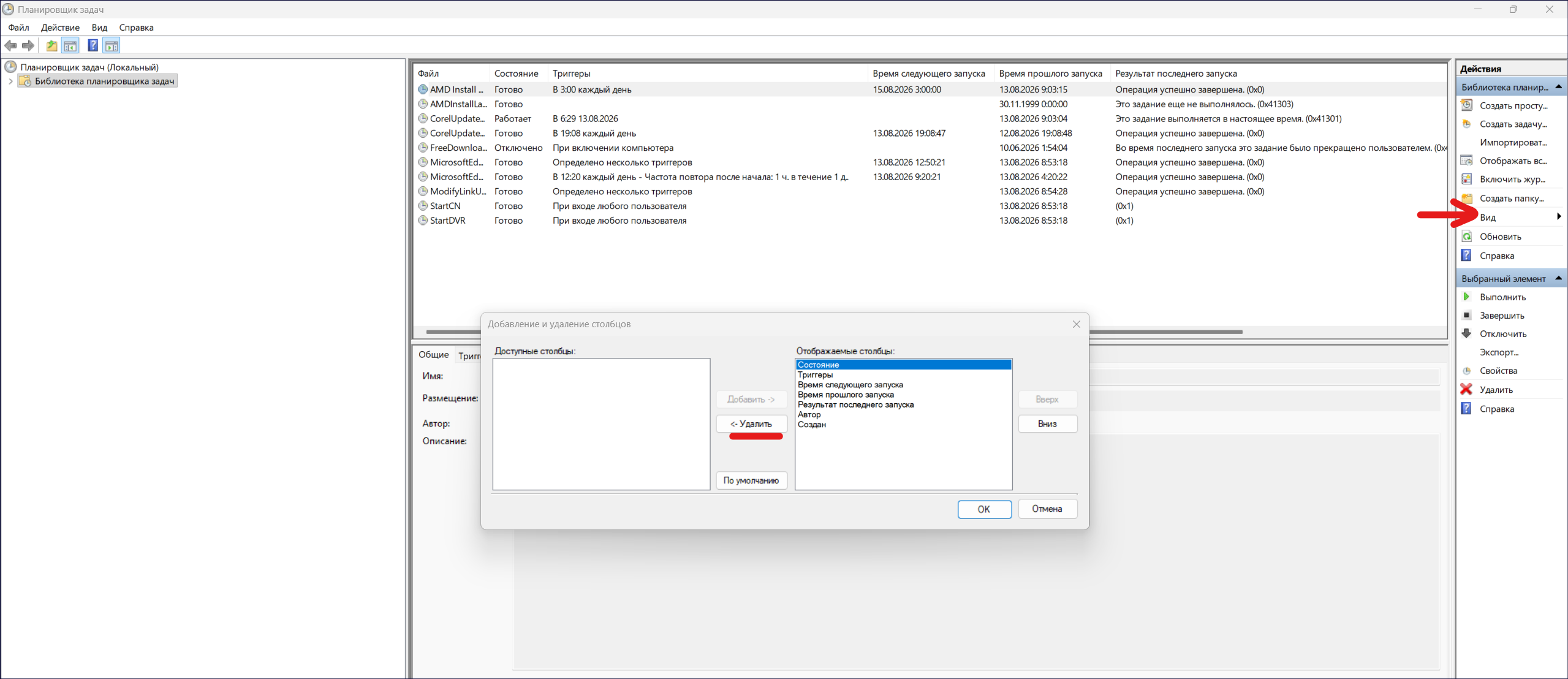Click the horizontal scrollbar of task list

(833, 332)
